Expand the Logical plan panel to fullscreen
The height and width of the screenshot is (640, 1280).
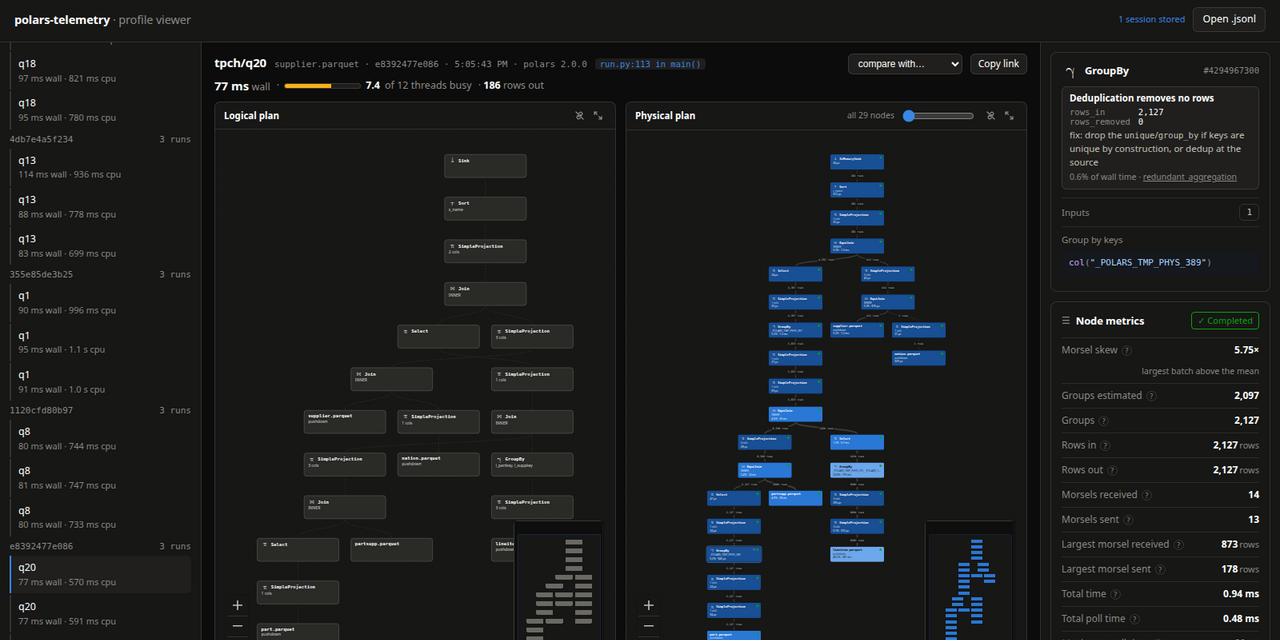[x=598, y=116]
